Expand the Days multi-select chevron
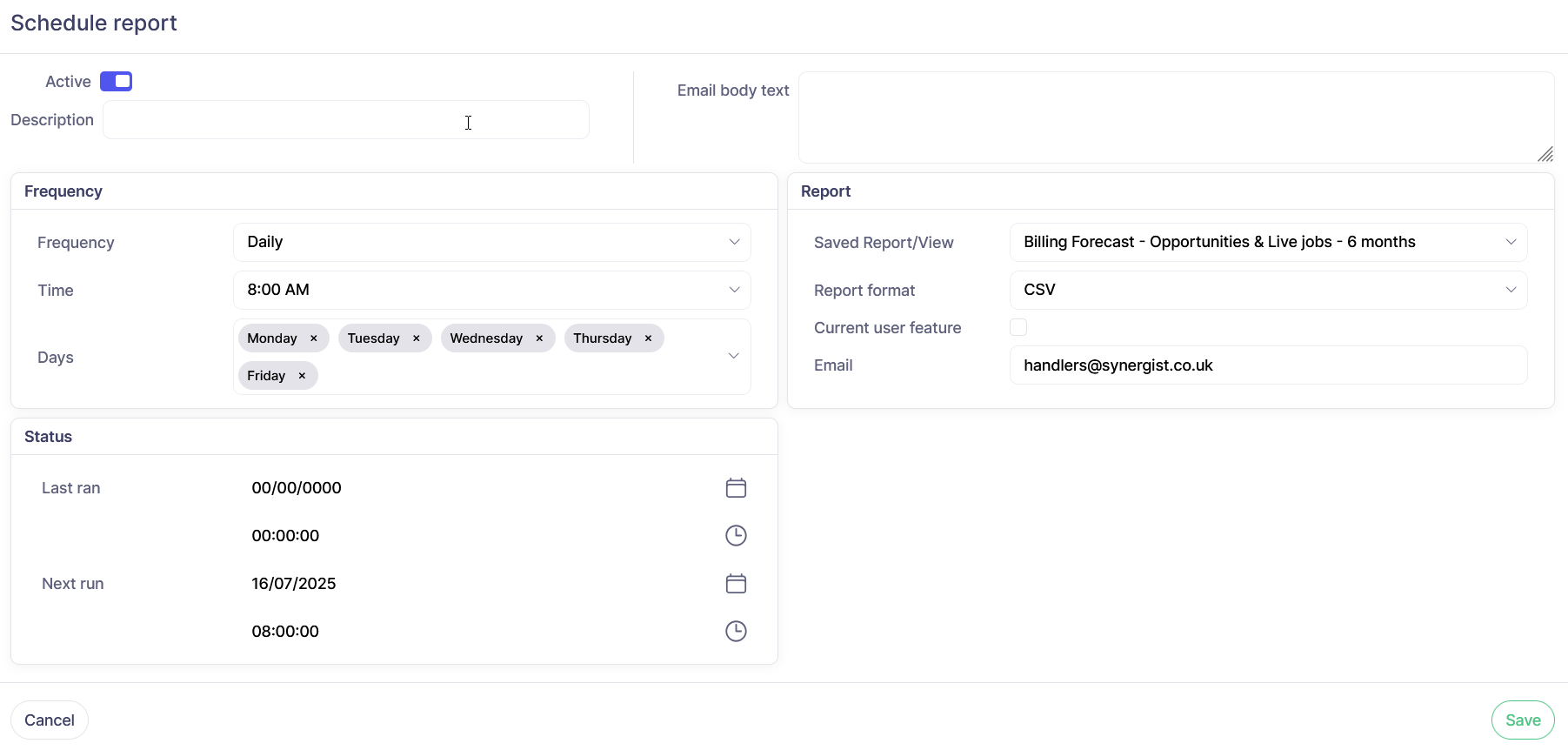Screen dimensions: 1568x750 click(x=733, y=357)
